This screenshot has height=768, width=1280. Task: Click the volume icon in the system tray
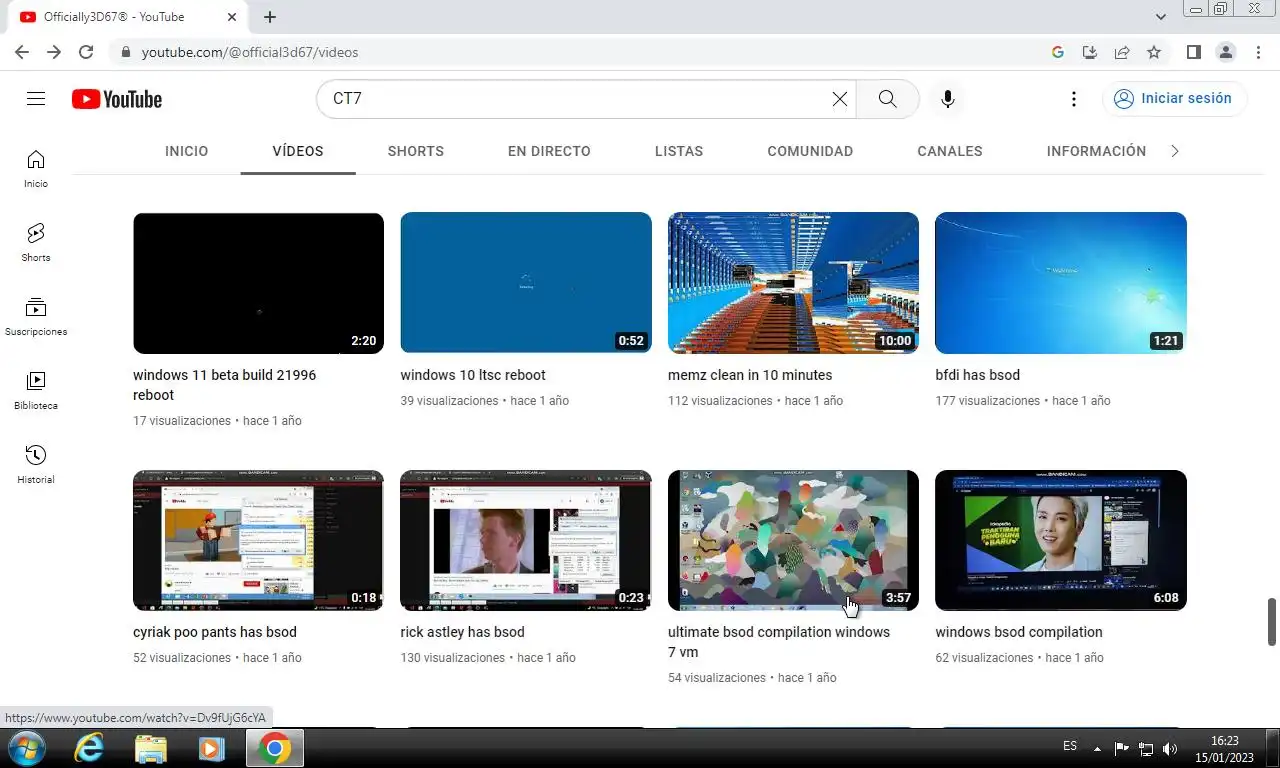click(1170, 748)
